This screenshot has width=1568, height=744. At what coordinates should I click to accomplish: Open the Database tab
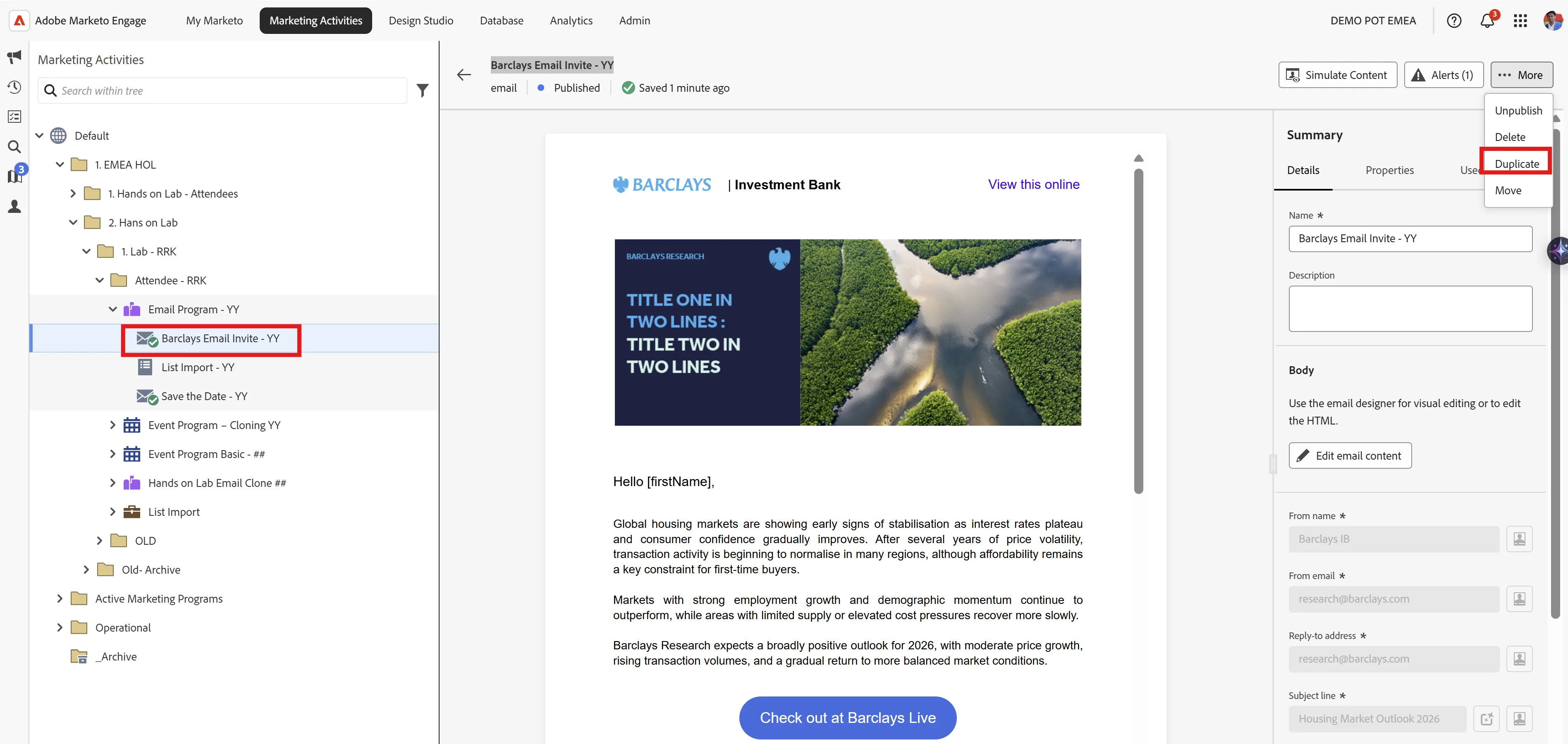click(x=502, y=21)
